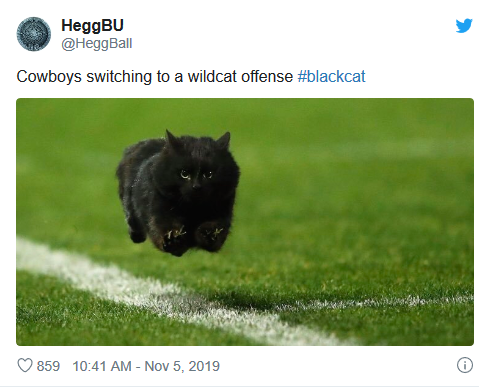The image size is (479, 387).
Task: Open the 10:41 AM timestamp link
Action: click(102, 366)
